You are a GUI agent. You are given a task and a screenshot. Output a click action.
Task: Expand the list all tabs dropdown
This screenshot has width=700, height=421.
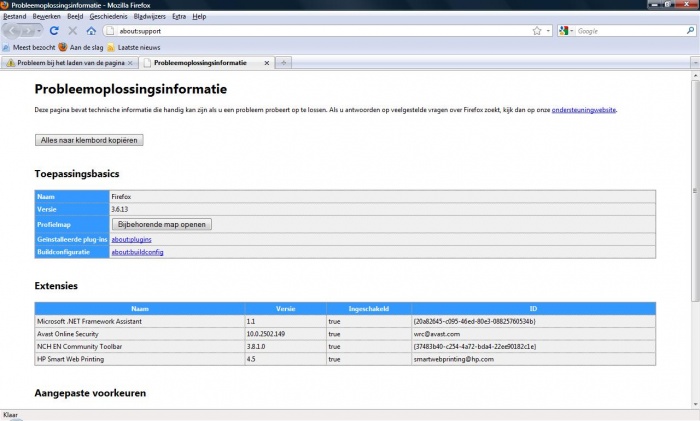(x=695, y=63)
